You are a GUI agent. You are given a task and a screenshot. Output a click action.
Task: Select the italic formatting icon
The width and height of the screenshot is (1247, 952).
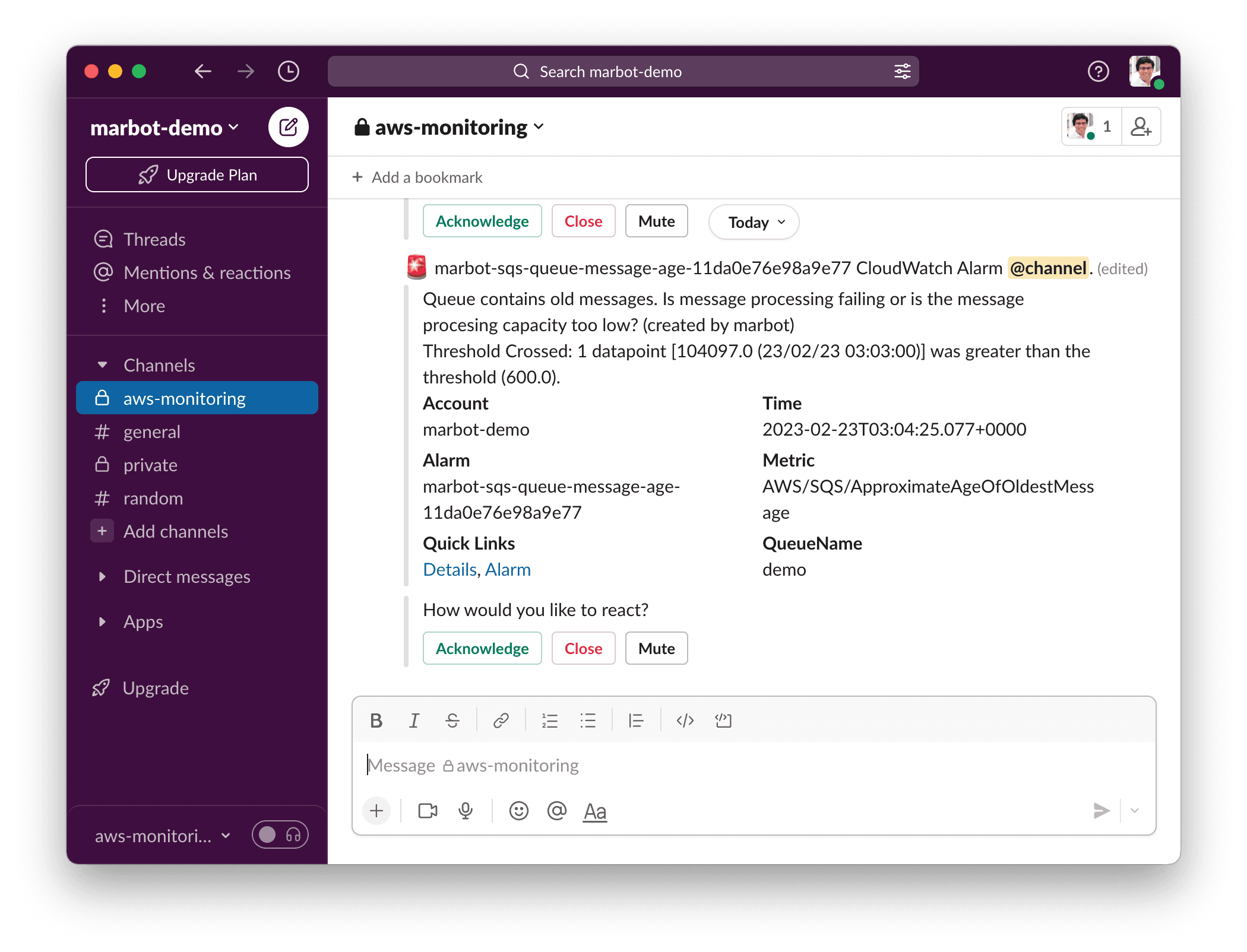pyautogui.click(x=414, y=721)
